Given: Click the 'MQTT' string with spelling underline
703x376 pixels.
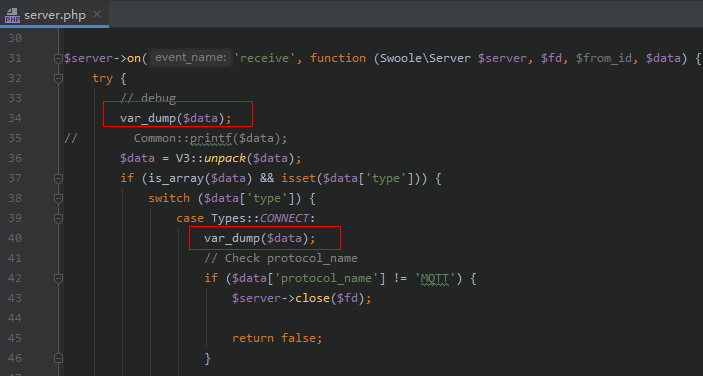Looking at the screenshot, I should point(434,278).
